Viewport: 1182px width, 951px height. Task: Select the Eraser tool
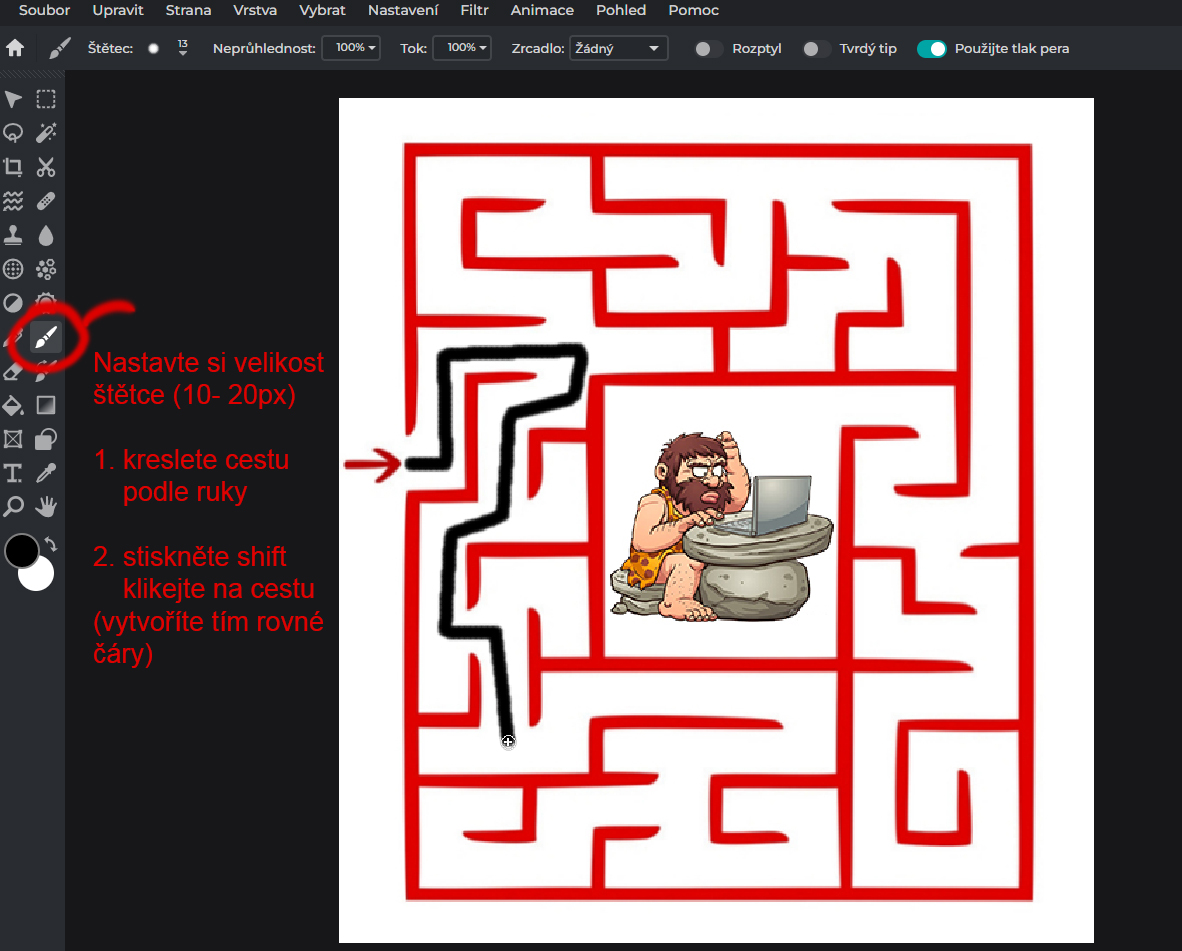tap(13, 372)
